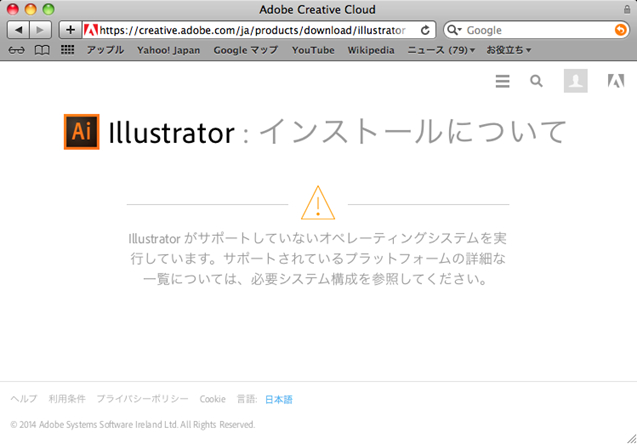Open the Google search magnifier dropdown

(454, 30)
